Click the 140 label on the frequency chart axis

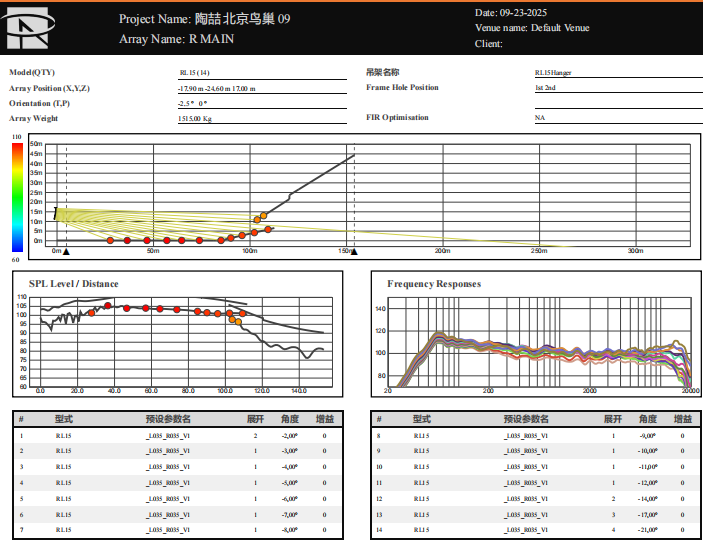coord(380,309)
